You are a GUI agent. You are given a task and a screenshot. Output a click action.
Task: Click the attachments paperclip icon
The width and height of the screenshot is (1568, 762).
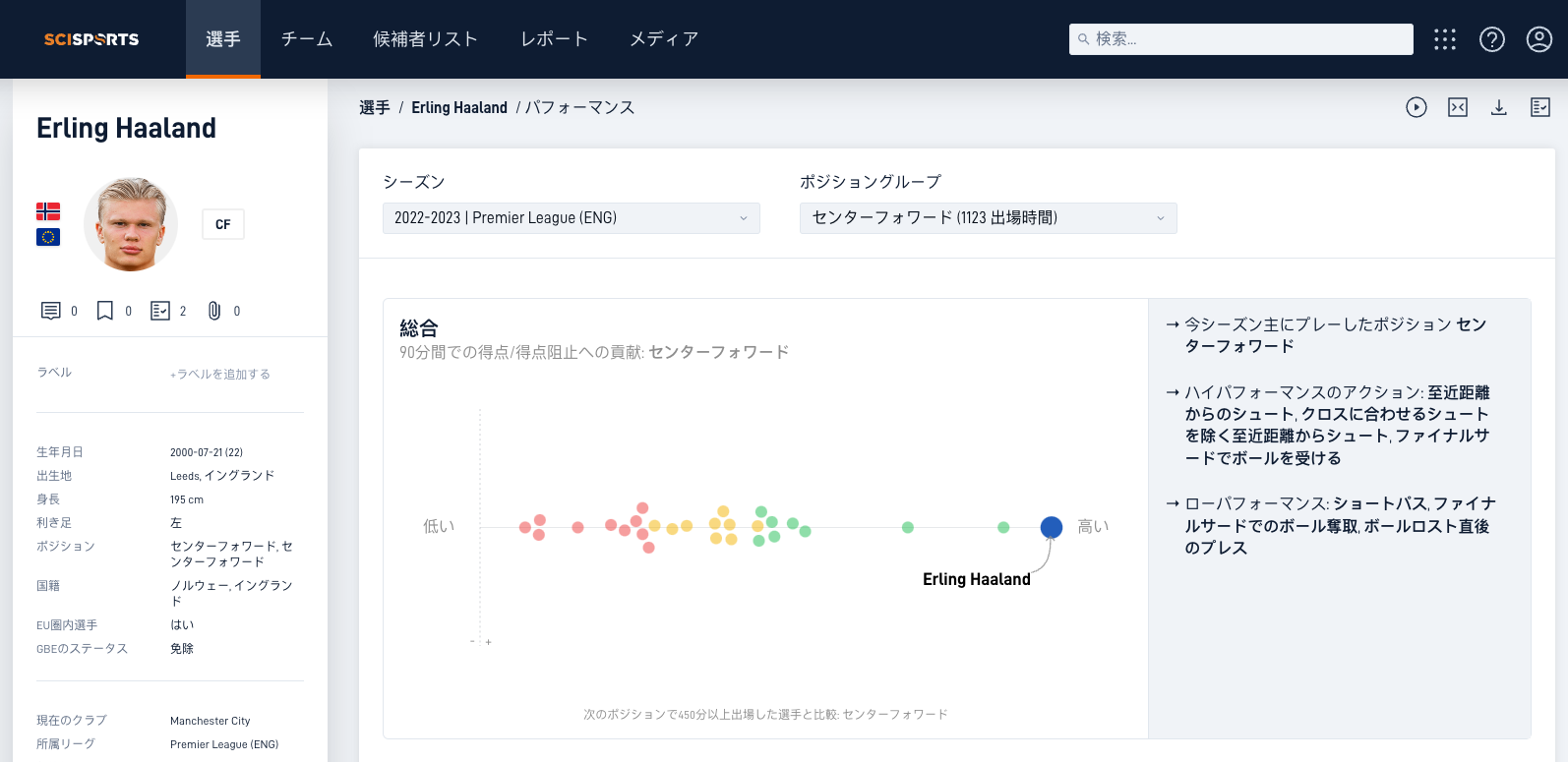(x=214, y=311)
